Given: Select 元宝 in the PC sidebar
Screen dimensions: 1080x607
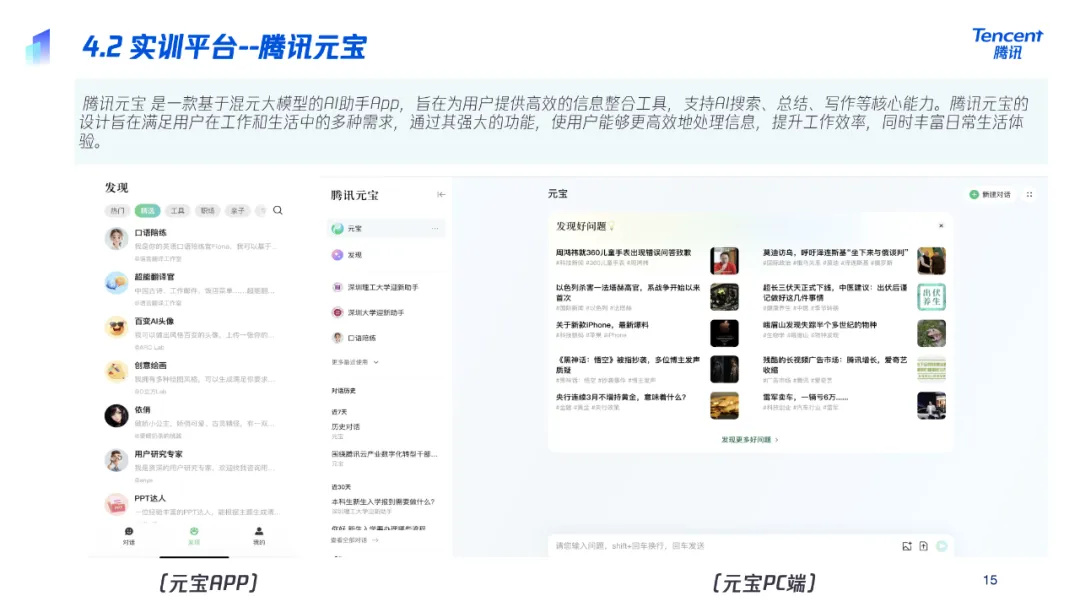Looking at the screenshot, I should pos(386,229).
